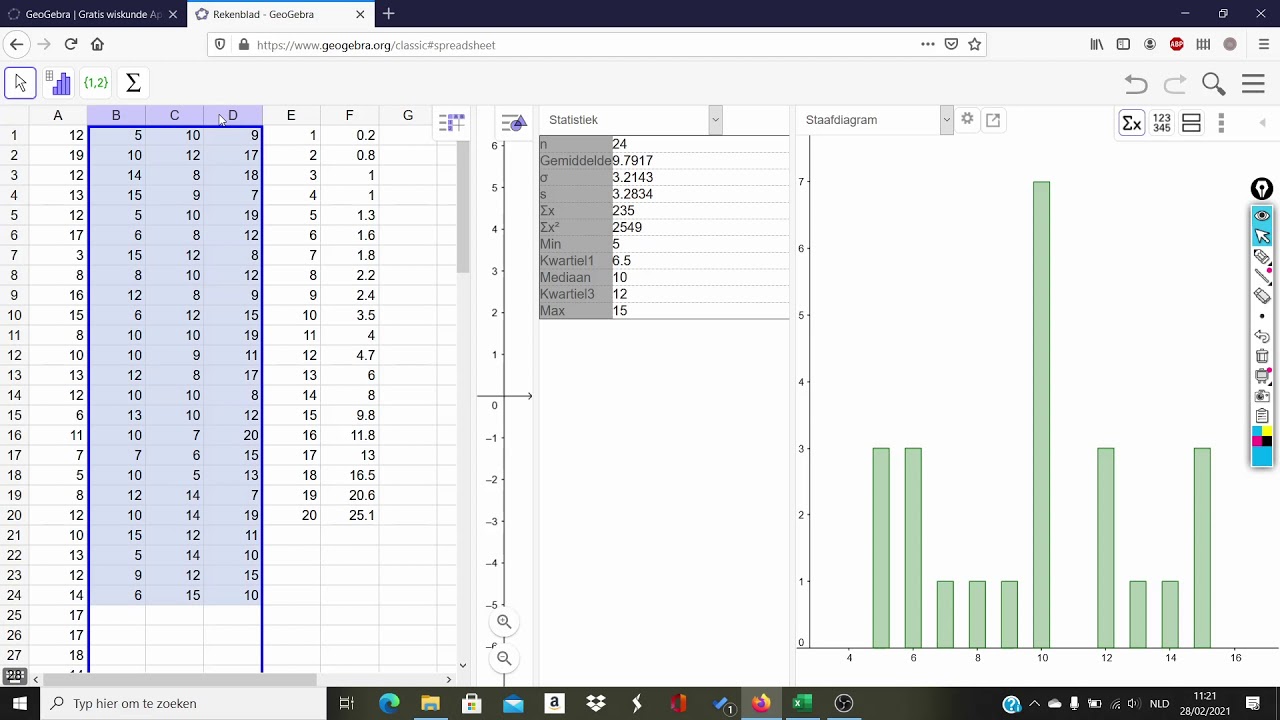Select the arrow pointer in annotation toolbar
The image size is (1280, 720).
click(x=1262, y=236)
